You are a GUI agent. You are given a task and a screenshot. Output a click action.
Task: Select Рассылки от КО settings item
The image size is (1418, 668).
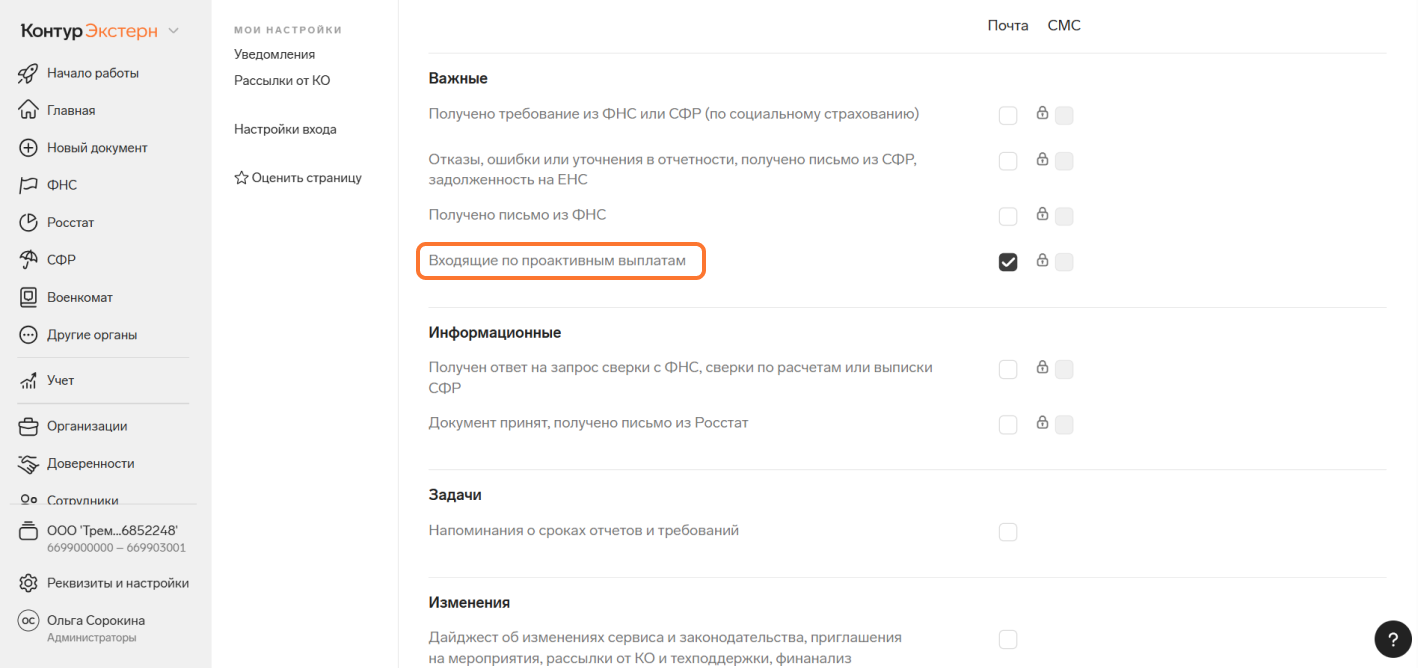pyautogui.click(x=282, y=80)
